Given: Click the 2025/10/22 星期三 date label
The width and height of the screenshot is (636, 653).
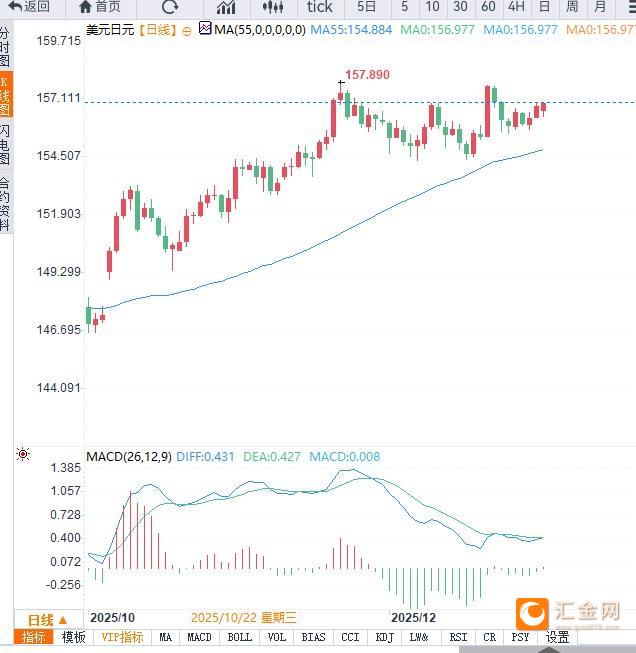Looking at the screenshot, I should [244, 618].
